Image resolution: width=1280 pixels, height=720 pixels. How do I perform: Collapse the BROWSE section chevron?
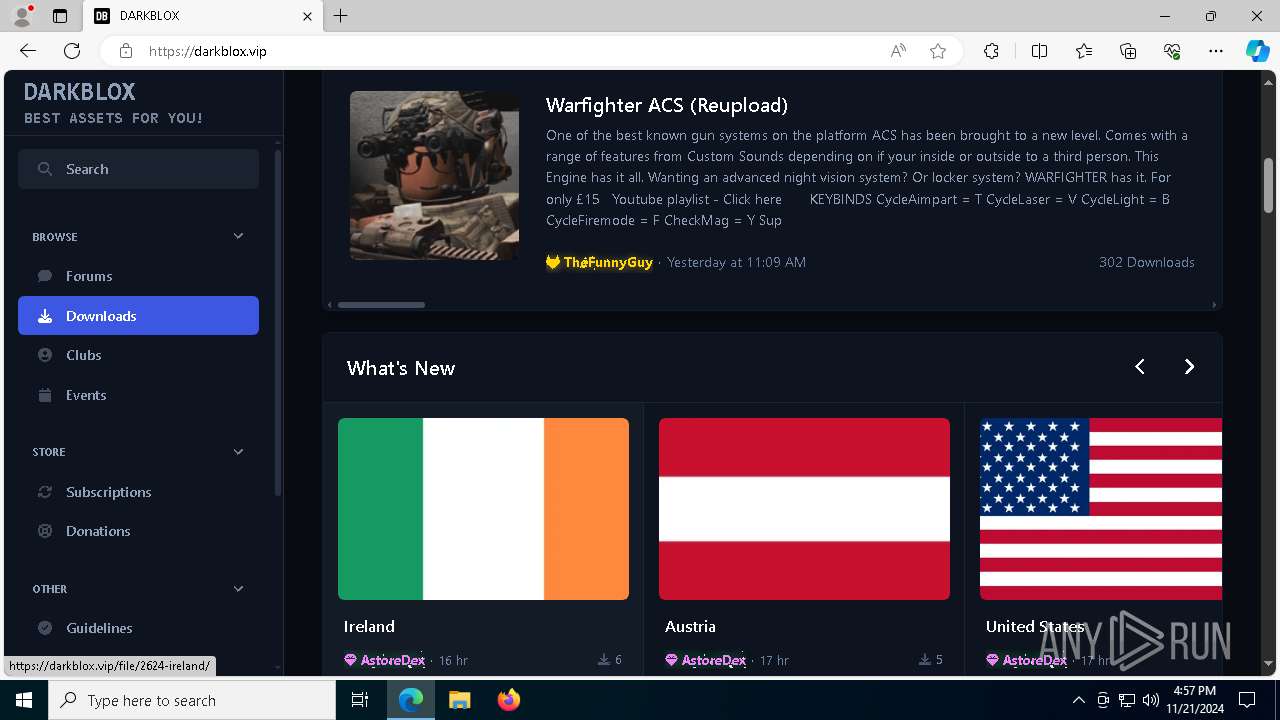(238, 236)
